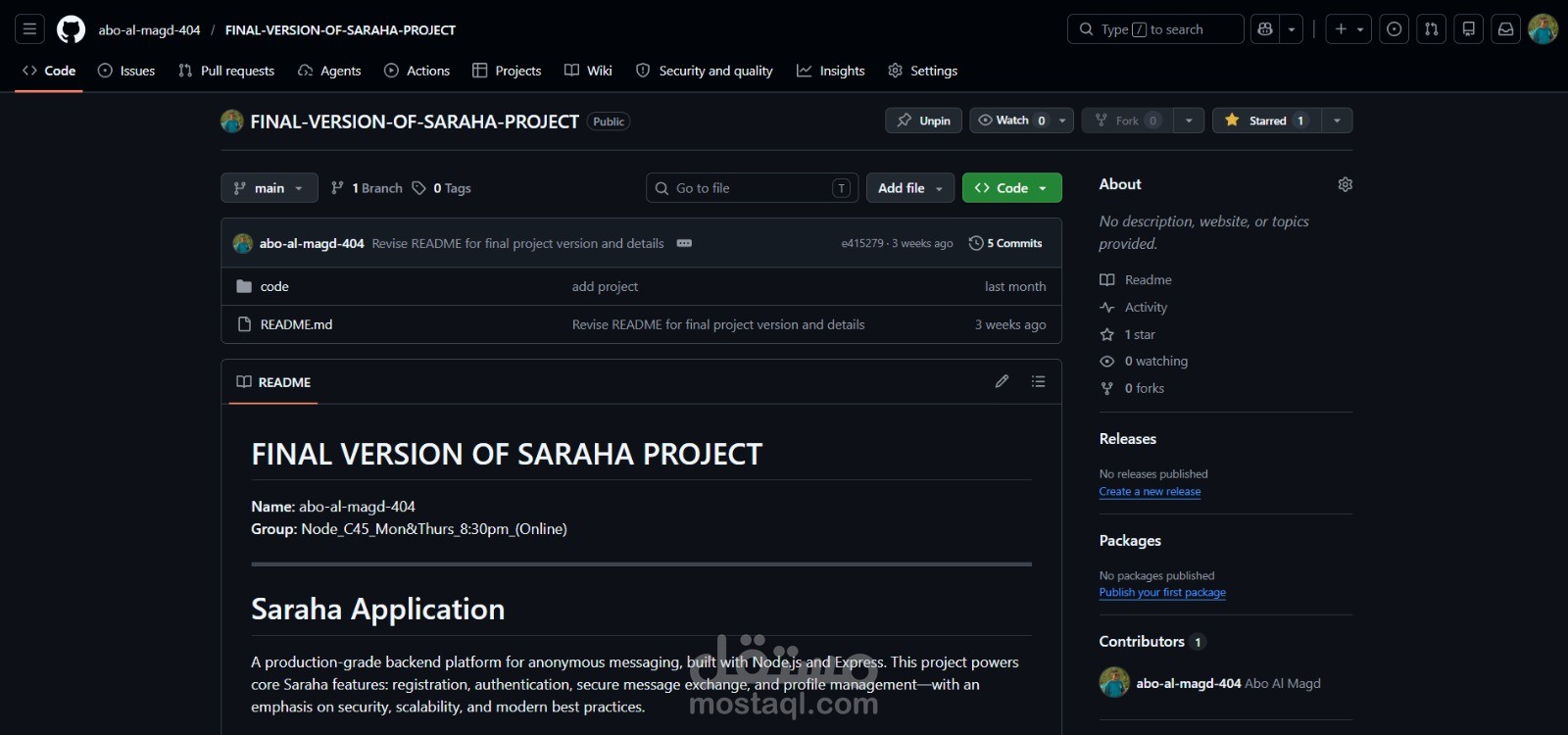Click the Fork button
This screenshot has height=735, width=1568.
coord(1127,121)
